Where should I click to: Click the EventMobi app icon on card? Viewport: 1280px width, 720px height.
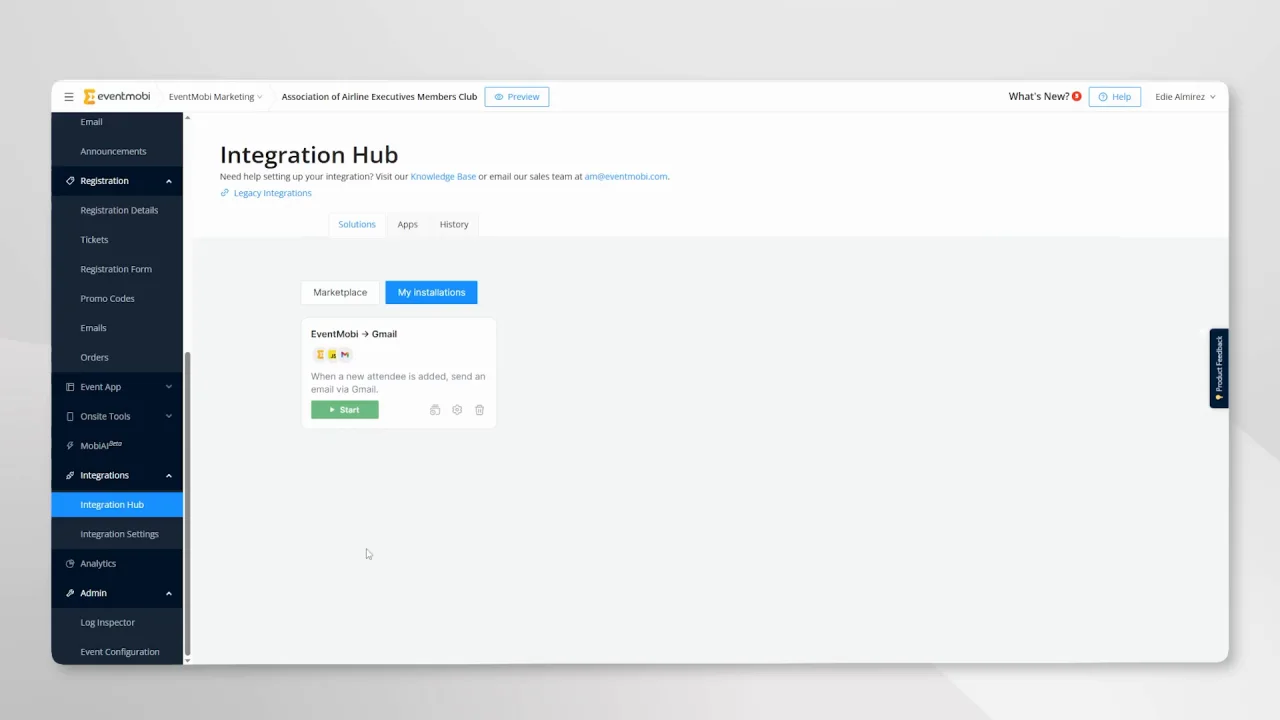point(320,355)
